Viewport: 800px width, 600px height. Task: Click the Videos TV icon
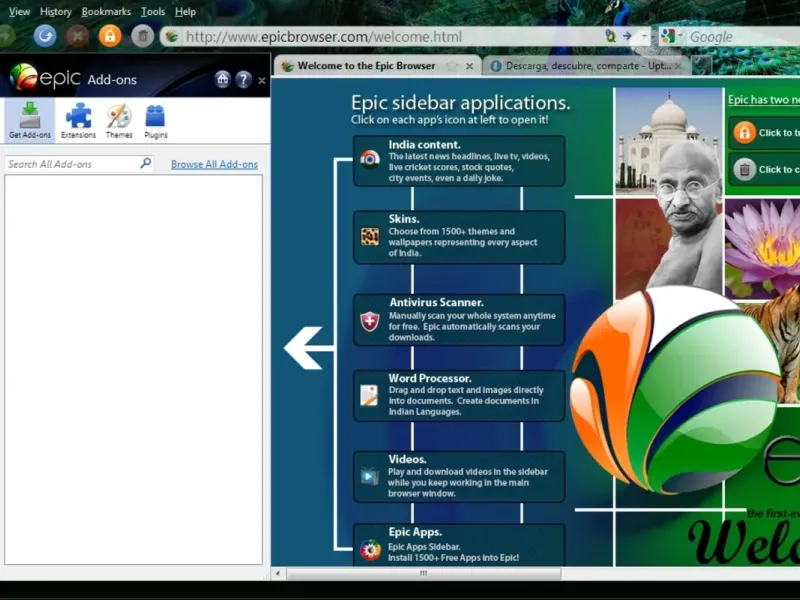point(370,476)
